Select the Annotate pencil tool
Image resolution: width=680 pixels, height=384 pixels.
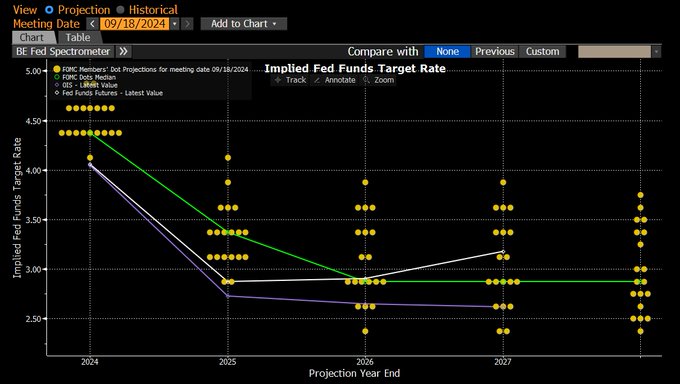tap(334, 80)
